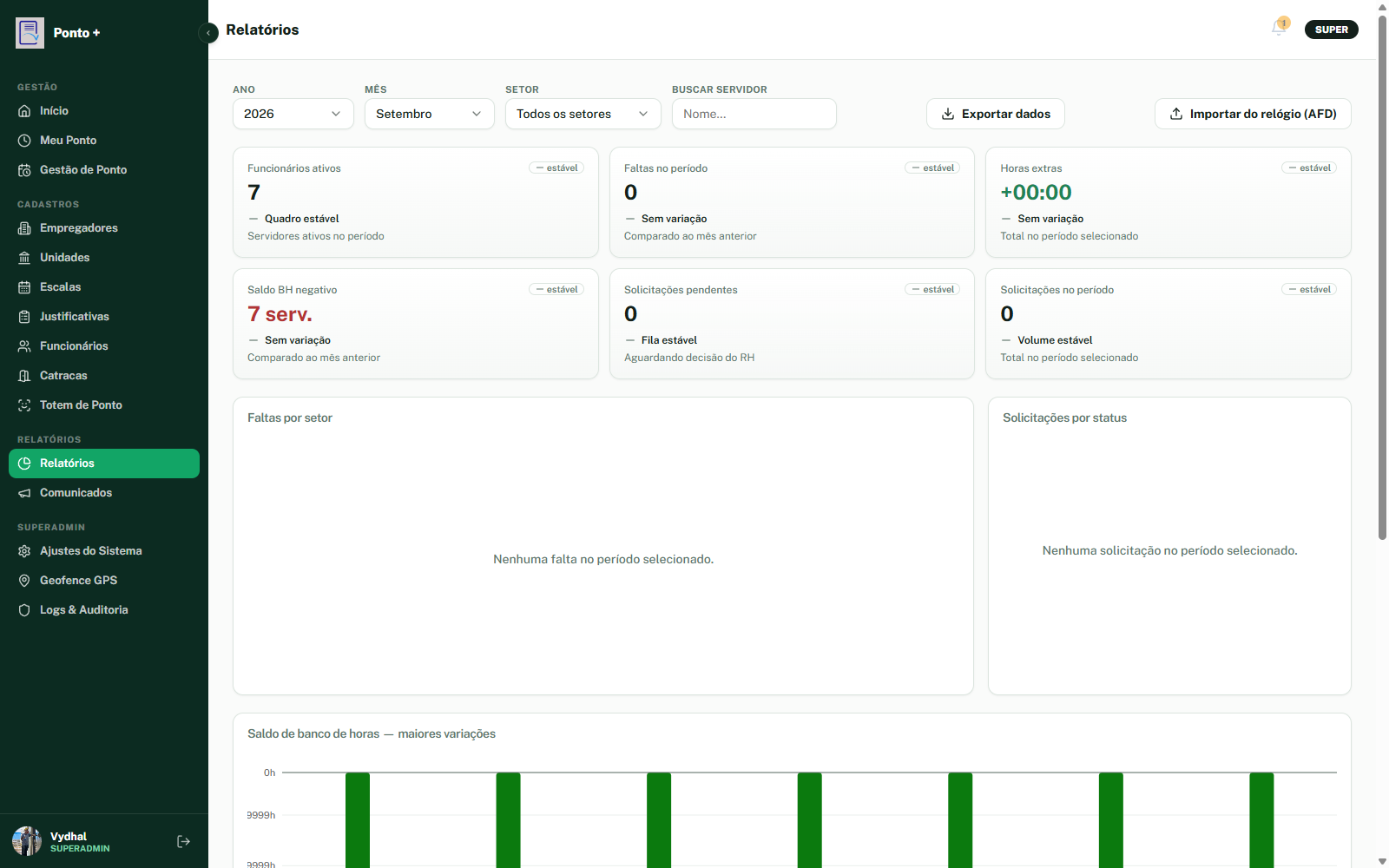
Task: Click the Horas extras +00:00 value
Action: click(1036, 193)
